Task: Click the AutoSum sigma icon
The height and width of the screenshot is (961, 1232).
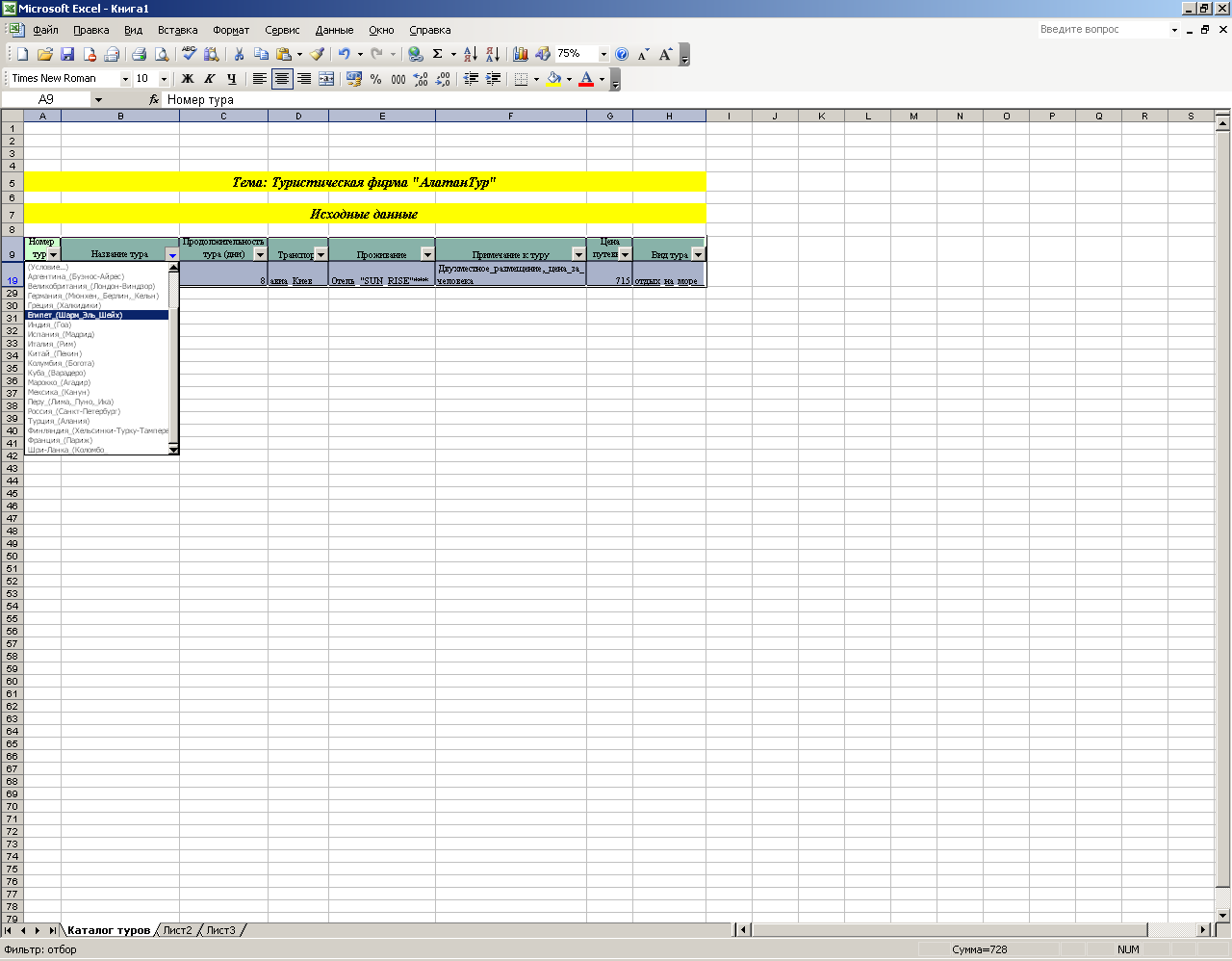Action: (438, 55)
